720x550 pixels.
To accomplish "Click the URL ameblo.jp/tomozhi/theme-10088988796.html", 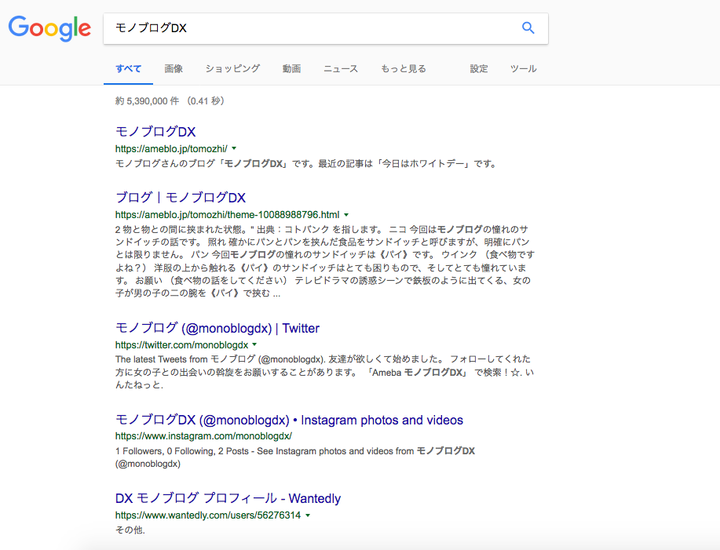I will pyautogui.click(x=227, y=214).
